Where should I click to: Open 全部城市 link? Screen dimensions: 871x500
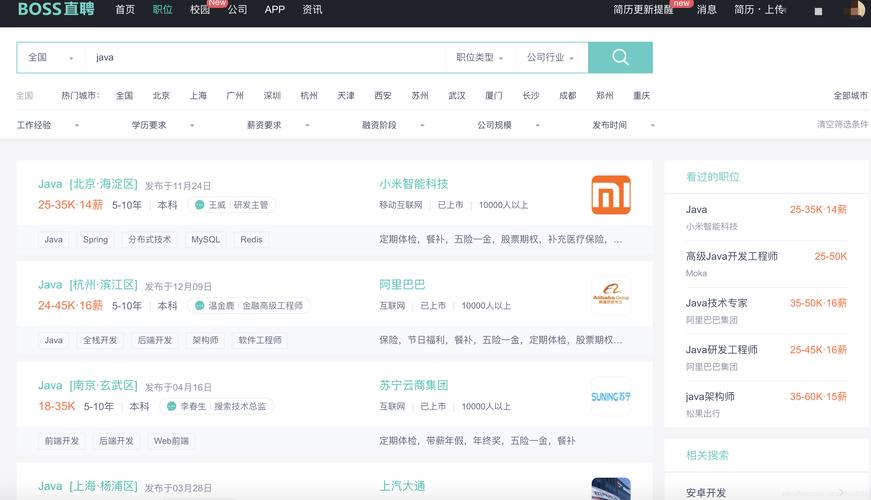tap(850, 96)
